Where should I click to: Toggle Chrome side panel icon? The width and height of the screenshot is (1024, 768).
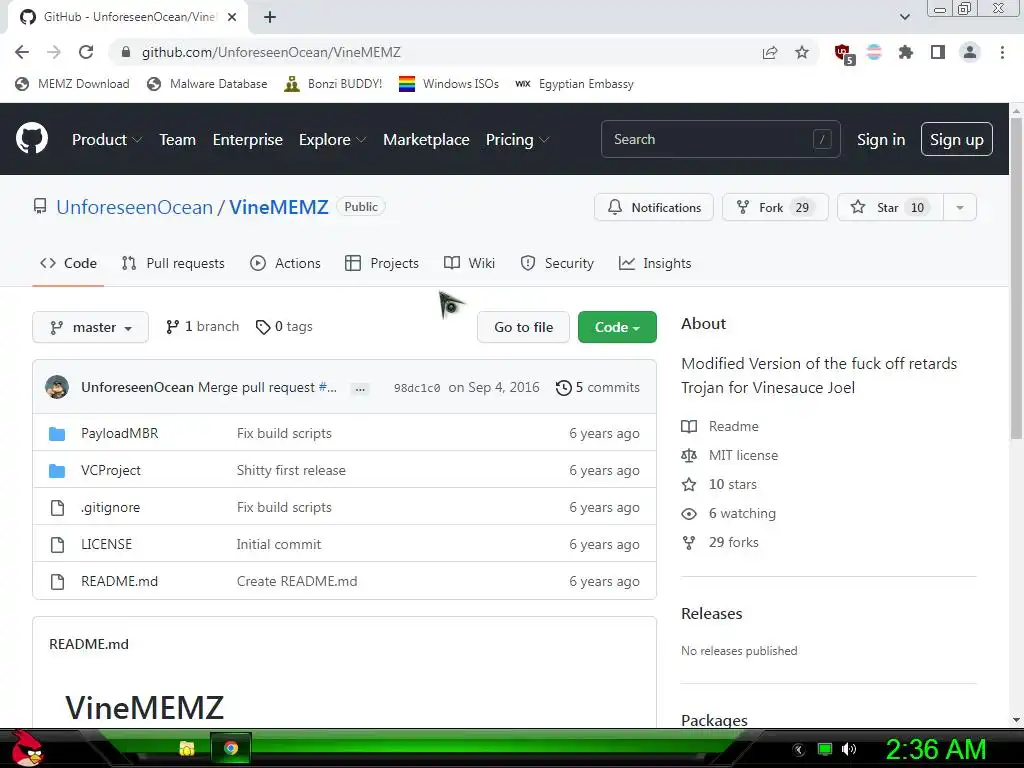coord(938,52)
